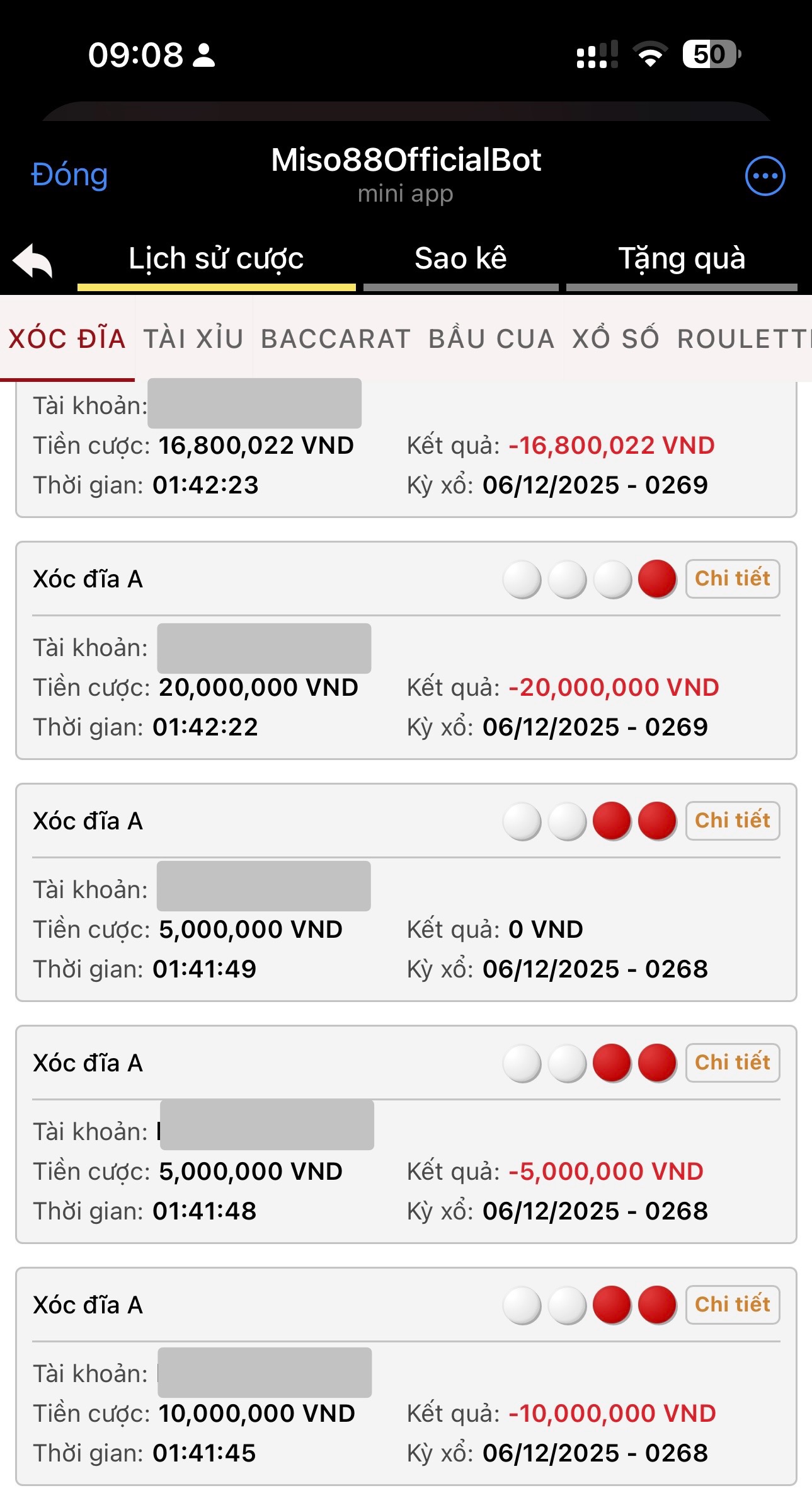Show Chi tiết for the 10,000,000 VND bet
The height and width of the screenshot is (1493, 812).
(x=732, y=1305)
